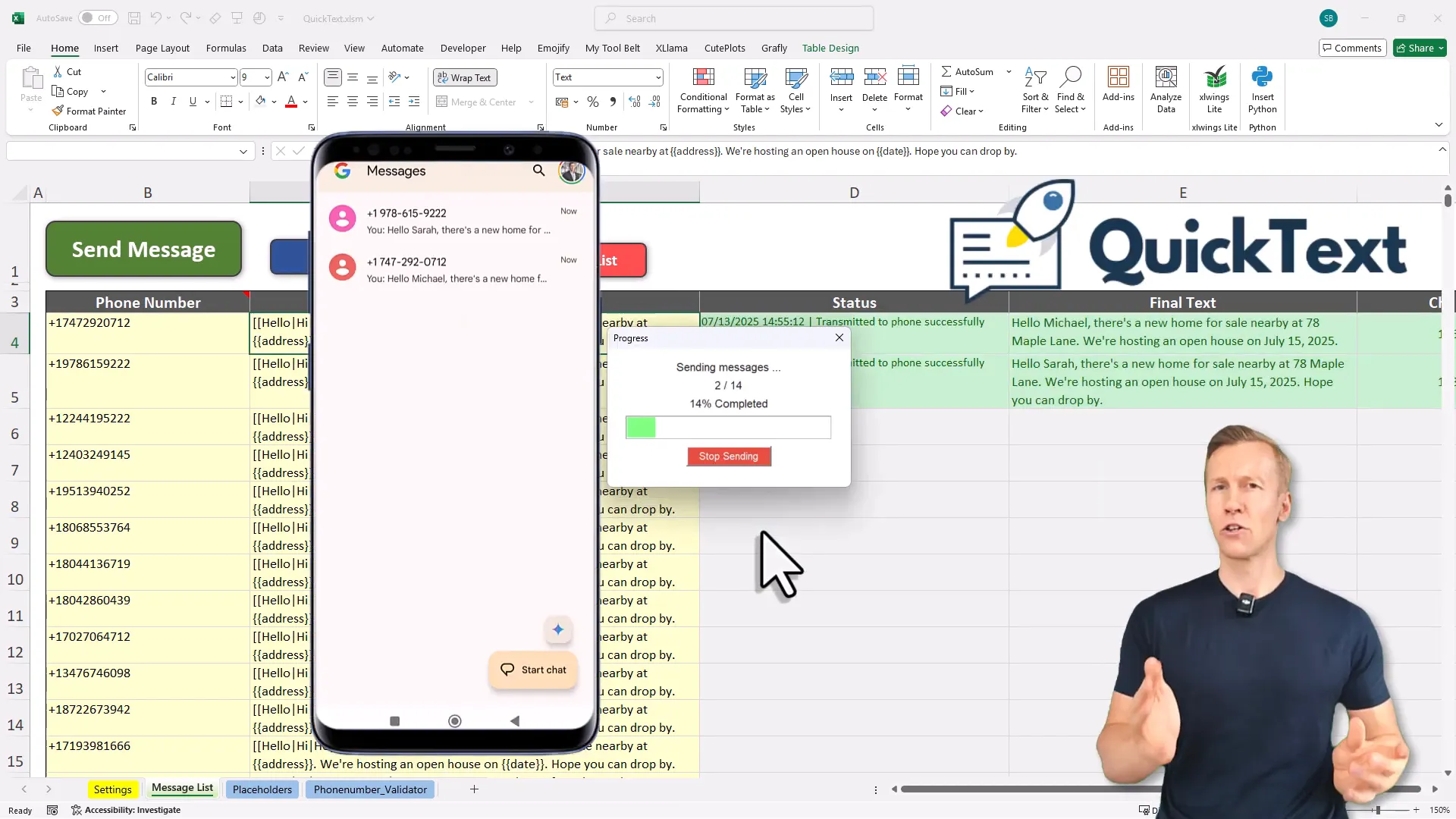
Task: Open the Phonenumber_Validator sheet
Action: [x=370, y=789]
